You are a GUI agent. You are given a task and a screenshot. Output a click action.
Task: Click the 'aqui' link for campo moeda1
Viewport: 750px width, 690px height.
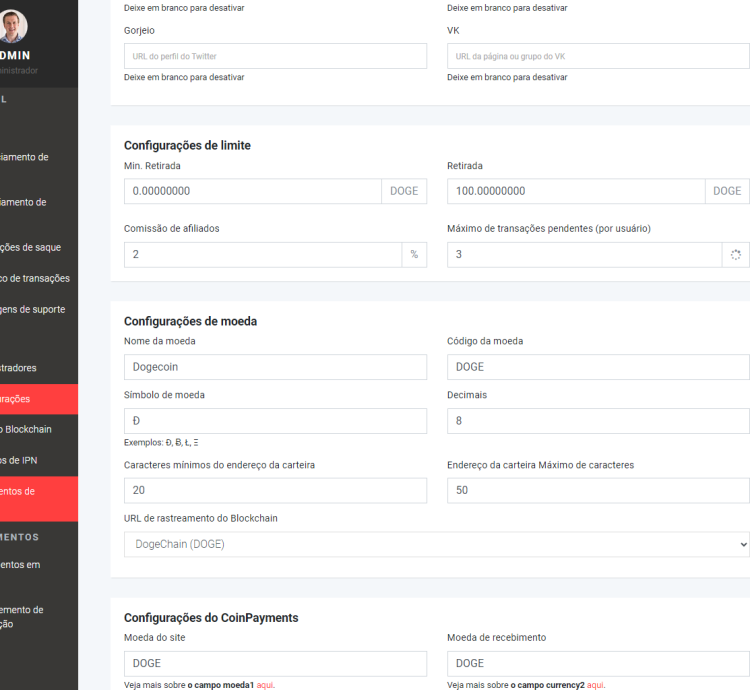click(265, 685)
